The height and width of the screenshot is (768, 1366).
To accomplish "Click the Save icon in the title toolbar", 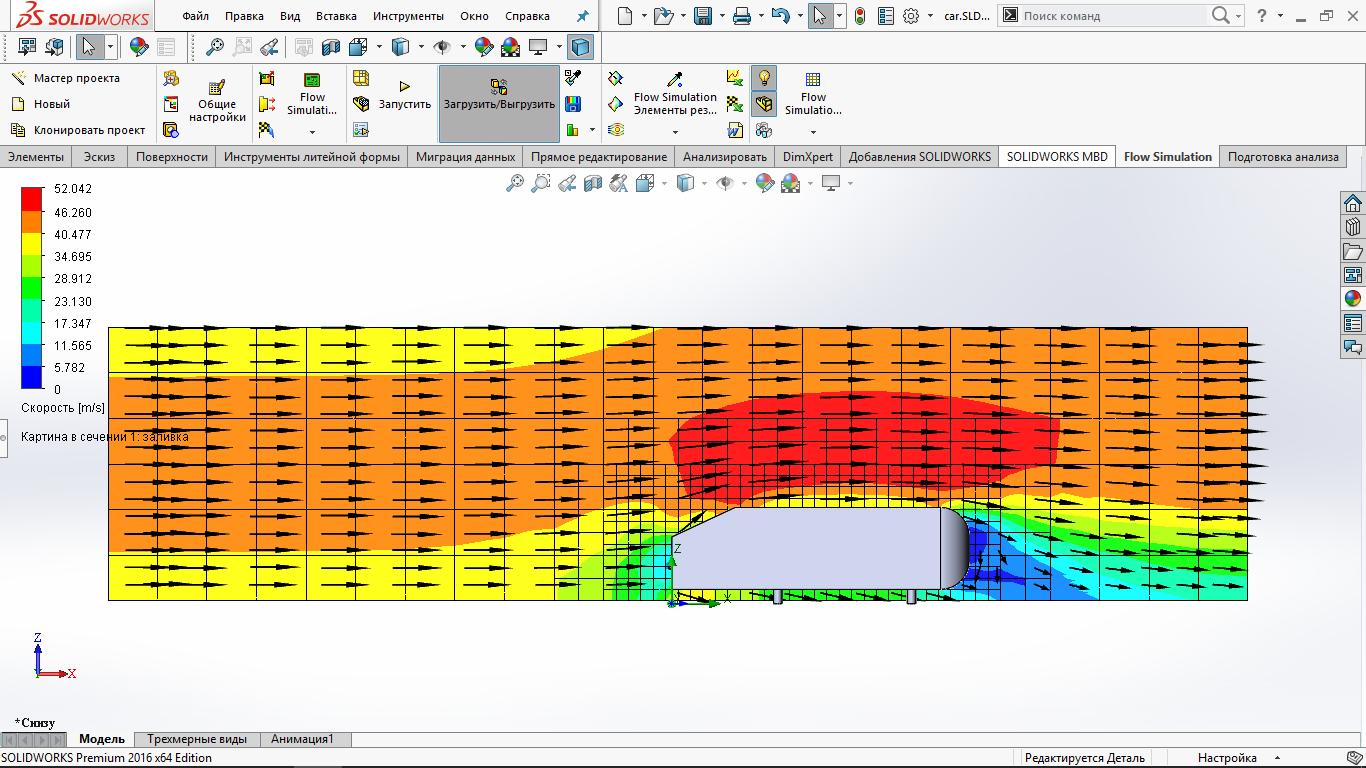I will click(x=703, y=16).
